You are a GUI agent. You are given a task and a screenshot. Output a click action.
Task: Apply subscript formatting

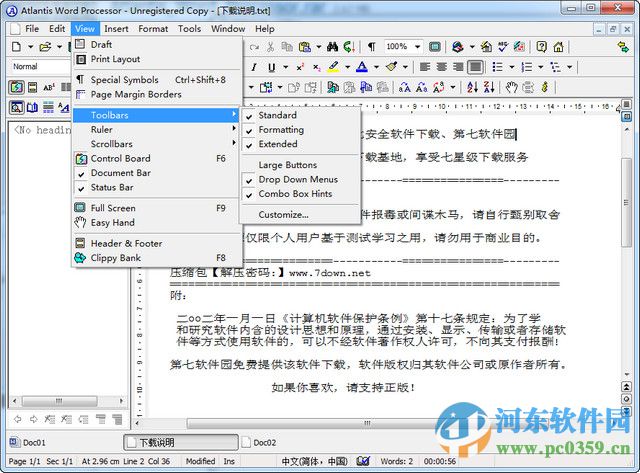point(317,67)
